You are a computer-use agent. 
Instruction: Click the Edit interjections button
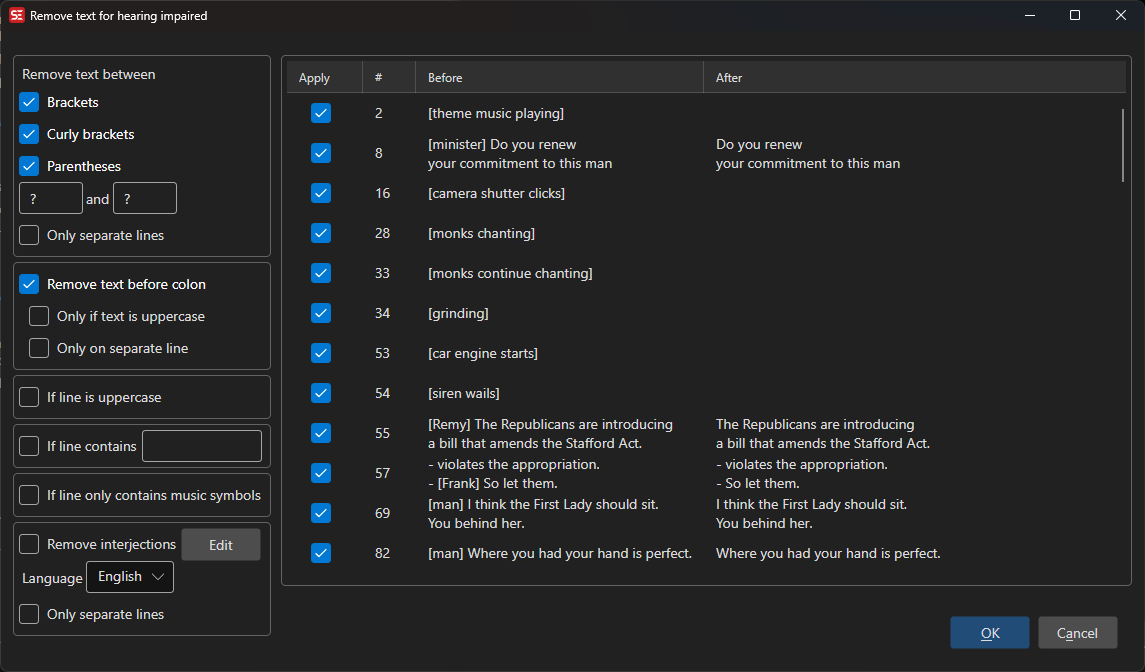tap(220, 545)
